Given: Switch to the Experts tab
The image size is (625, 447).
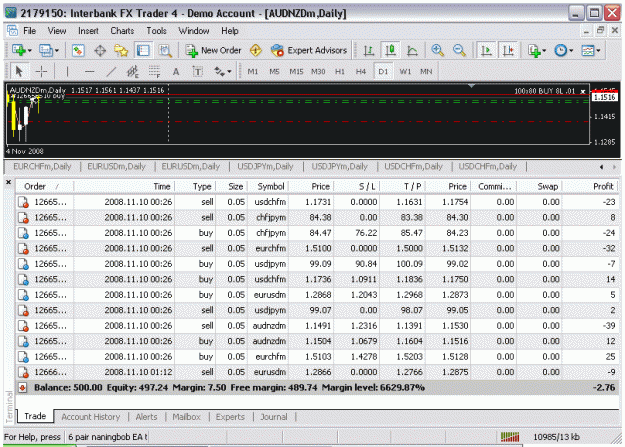Looking at the screenshot, I should coord(230,417).
